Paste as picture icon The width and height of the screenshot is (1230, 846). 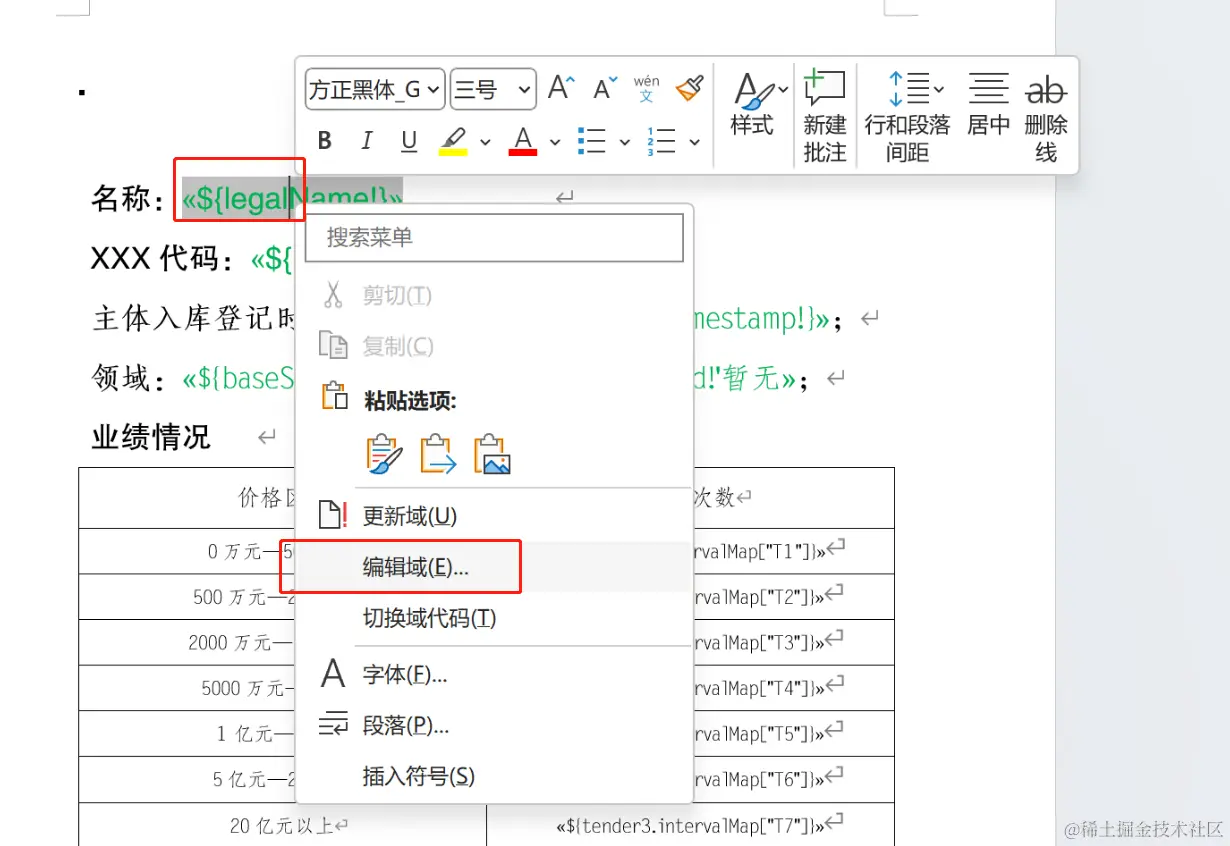tap(492, 454)
